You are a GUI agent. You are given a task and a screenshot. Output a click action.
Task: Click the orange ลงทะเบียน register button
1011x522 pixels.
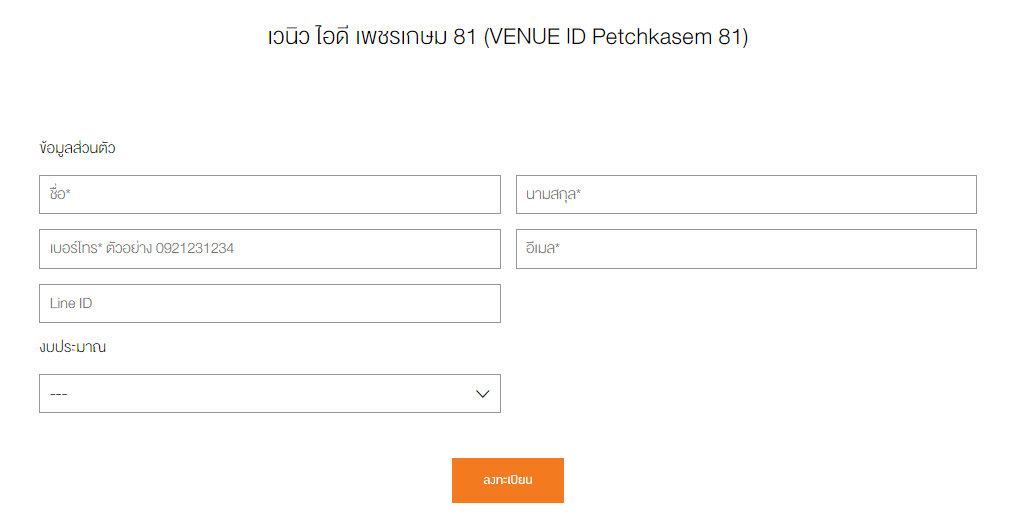click(x=507, y=480)
